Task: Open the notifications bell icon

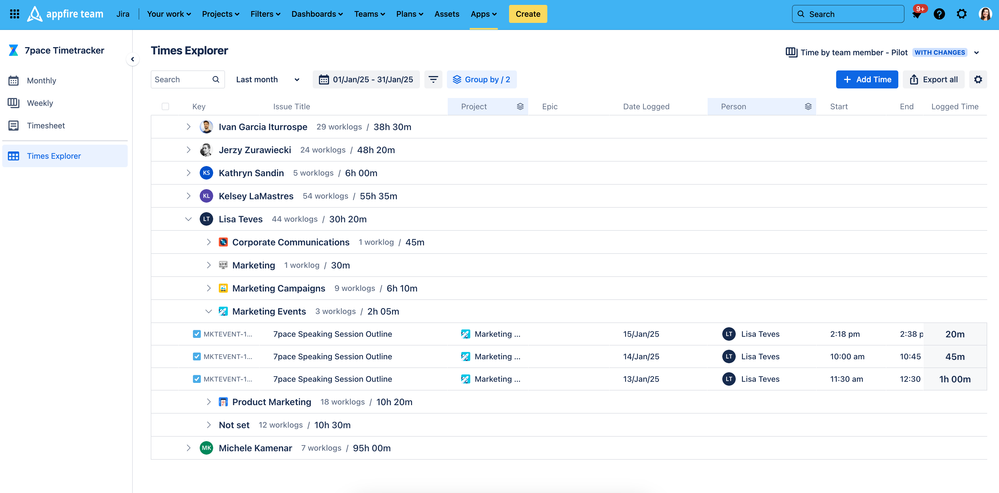Action: (x=917, y=14)
